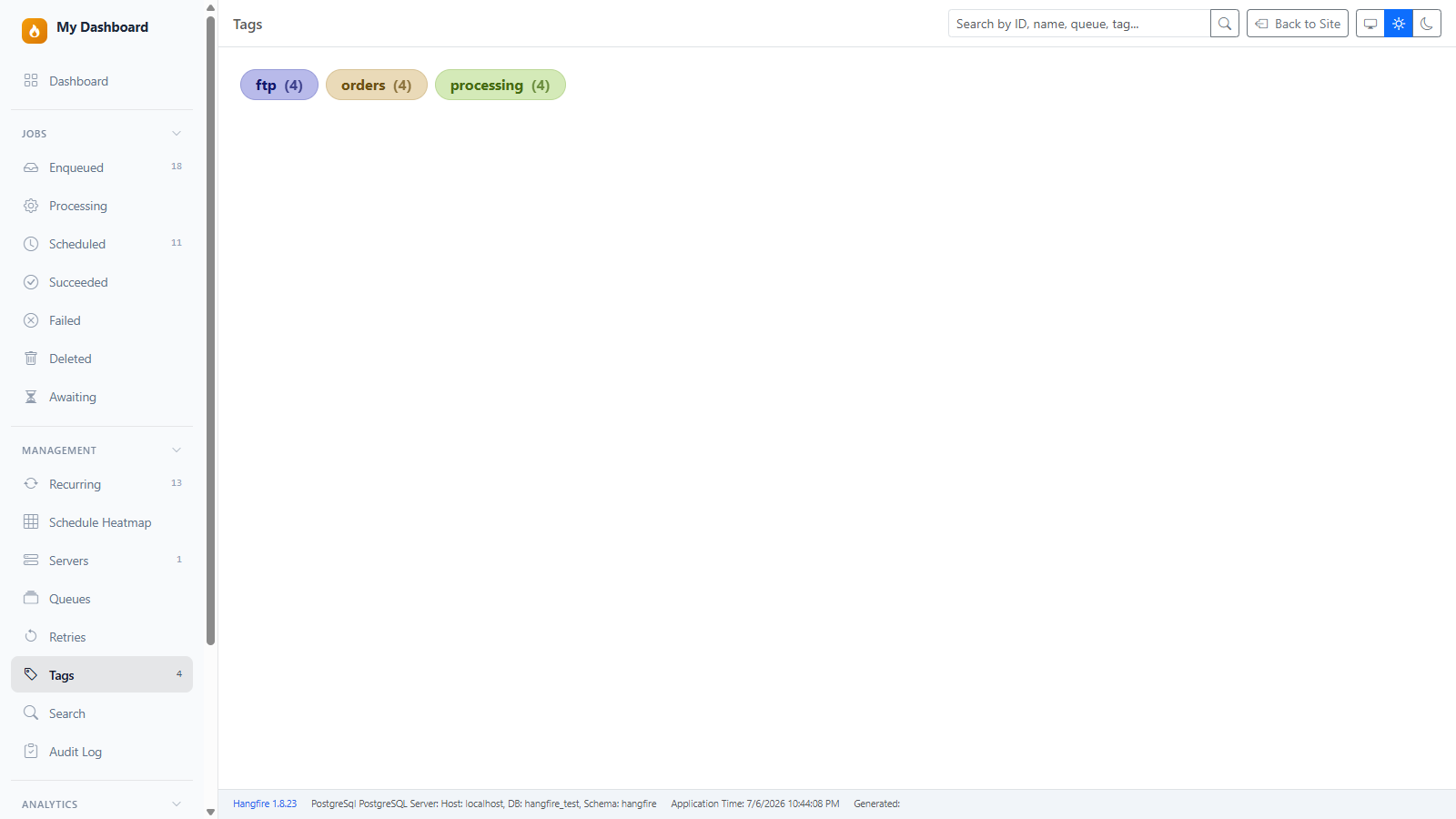Enable light theme with sun button
The width and height of the screenshot is (1456, 819).
[1399, 24]
